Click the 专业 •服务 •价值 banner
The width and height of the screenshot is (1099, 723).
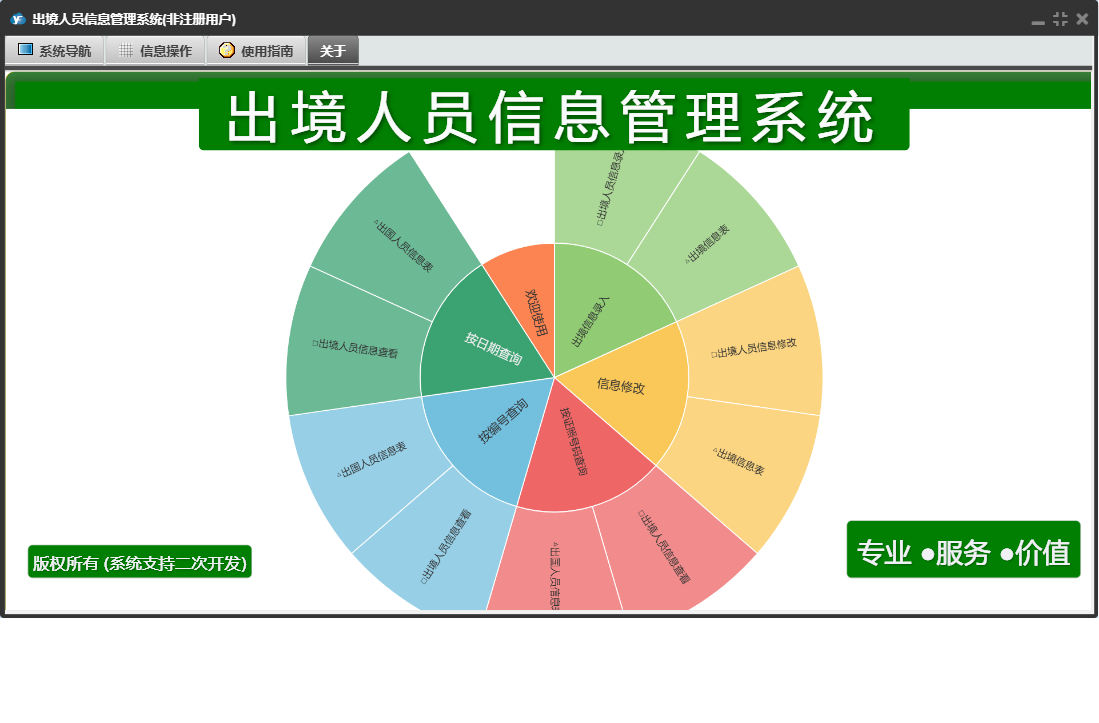coord(963,550)
